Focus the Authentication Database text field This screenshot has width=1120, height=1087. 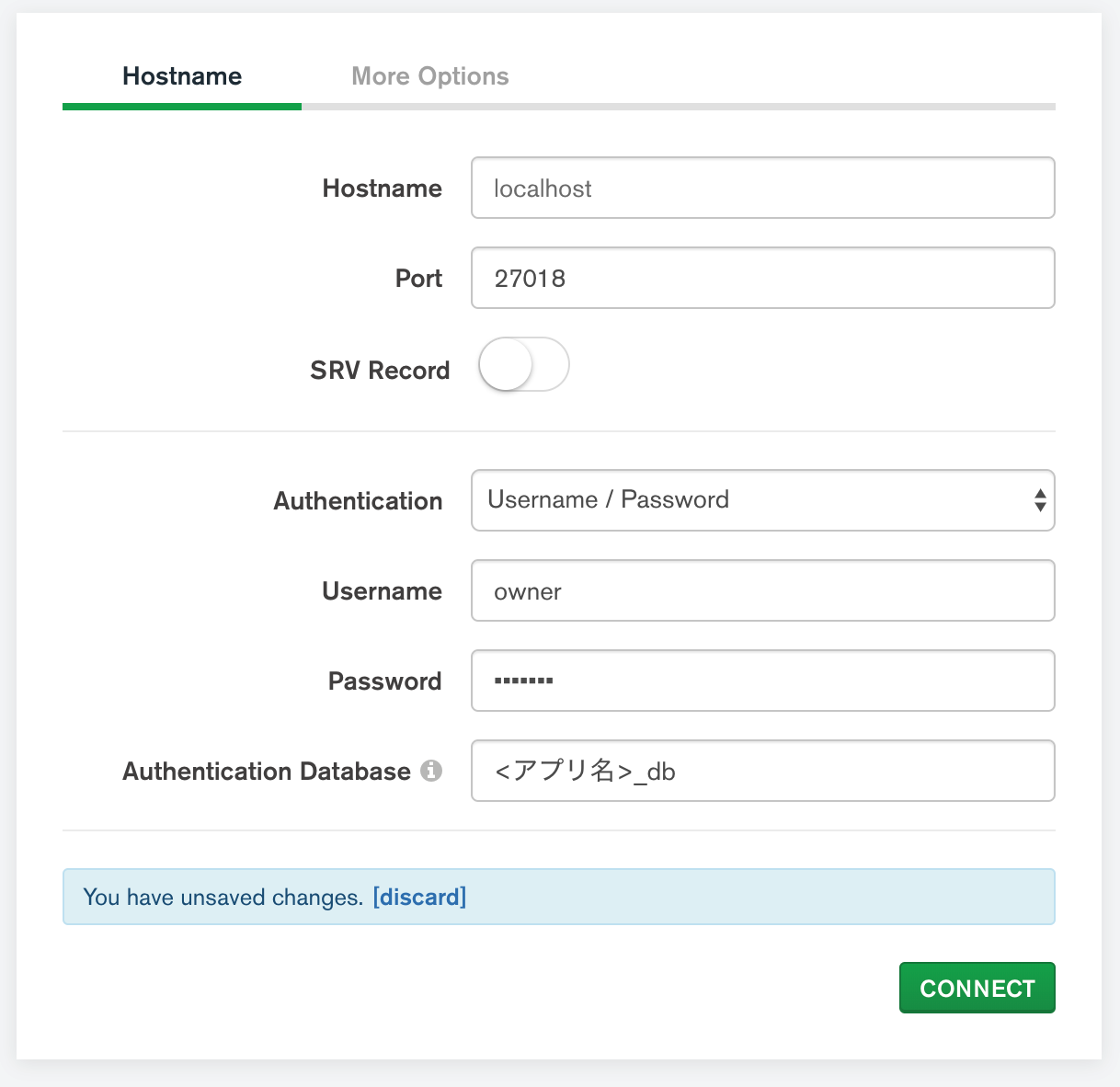(762, 771)
